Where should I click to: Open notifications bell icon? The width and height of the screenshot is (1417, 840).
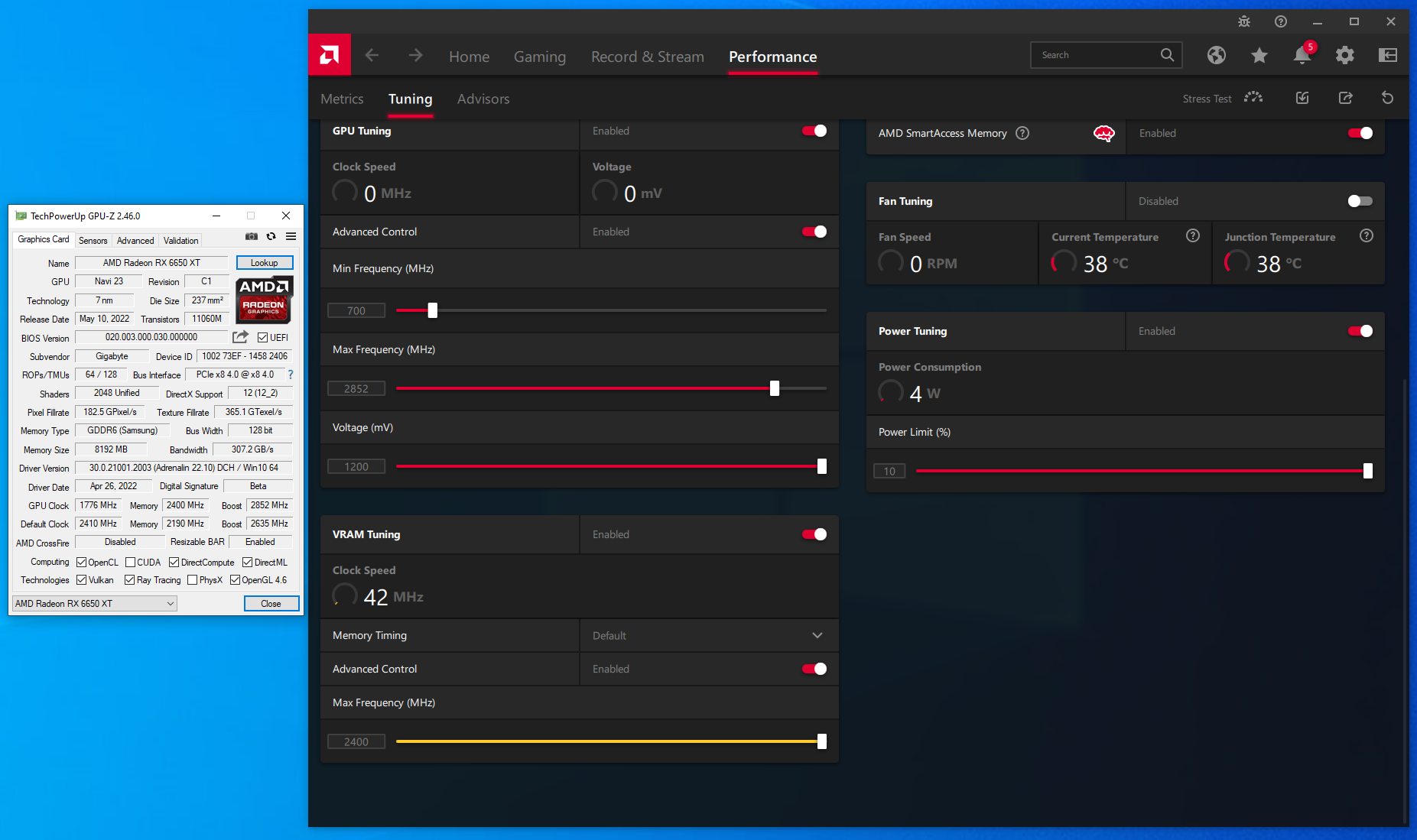coord(1302,55)
